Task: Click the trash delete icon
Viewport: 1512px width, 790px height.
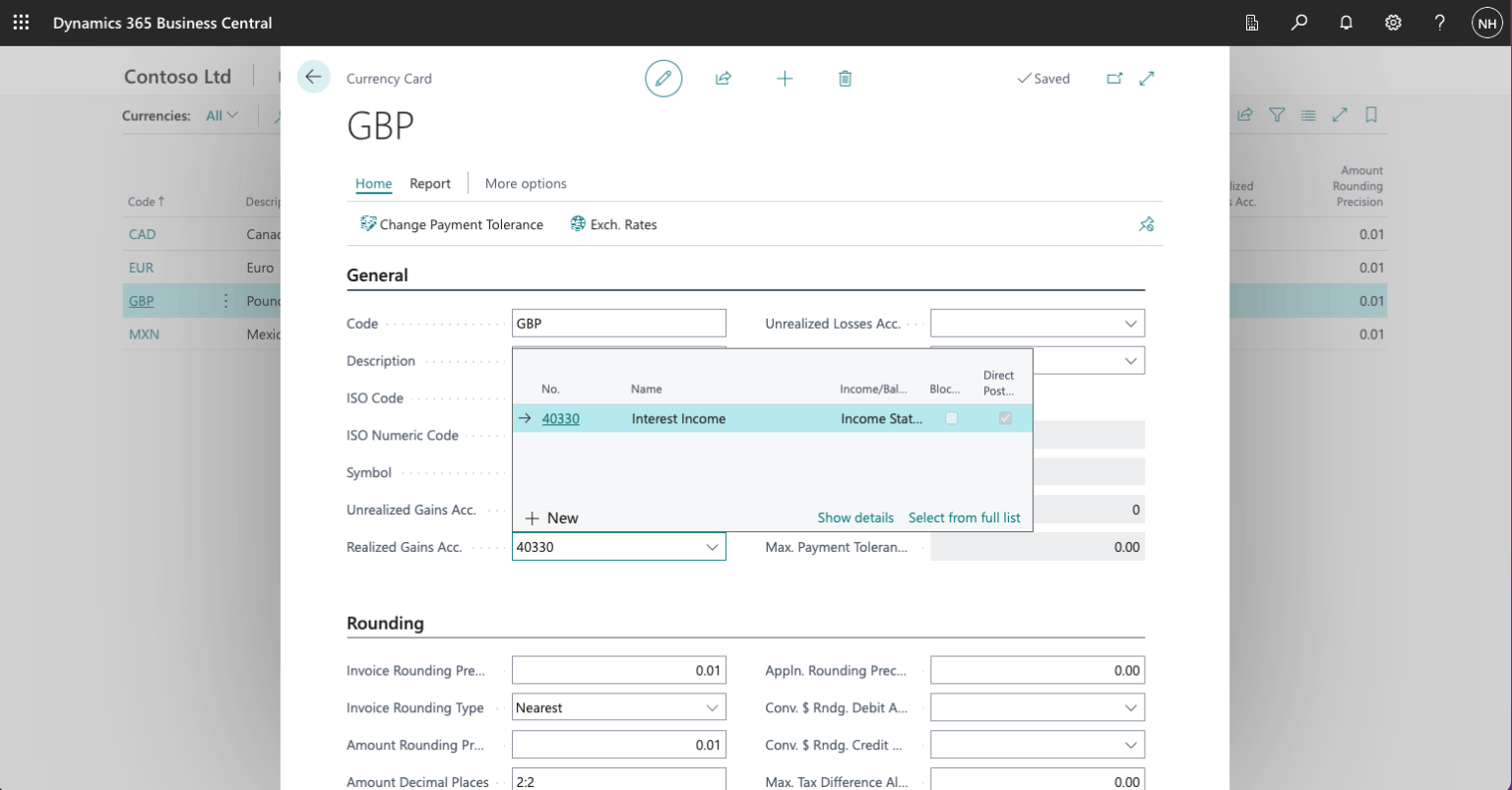Action: (845, 79)
